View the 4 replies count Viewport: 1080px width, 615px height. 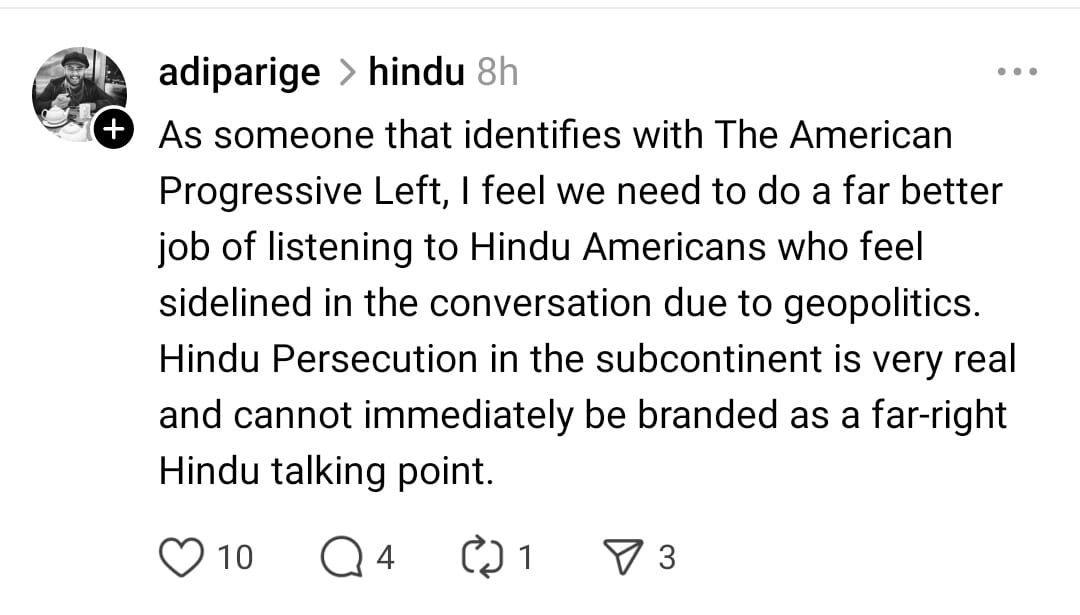tap(385, 558)
